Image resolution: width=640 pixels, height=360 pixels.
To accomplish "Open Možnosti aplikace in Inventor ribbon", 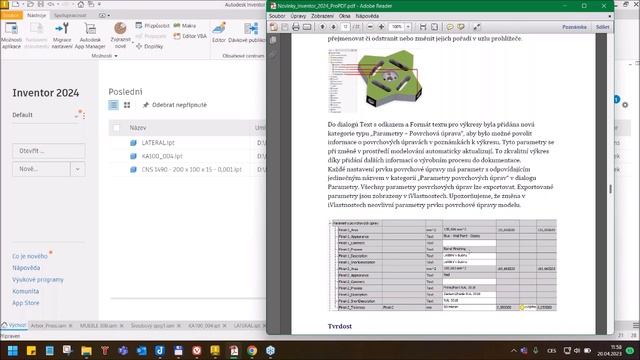I will click(11, 35).
